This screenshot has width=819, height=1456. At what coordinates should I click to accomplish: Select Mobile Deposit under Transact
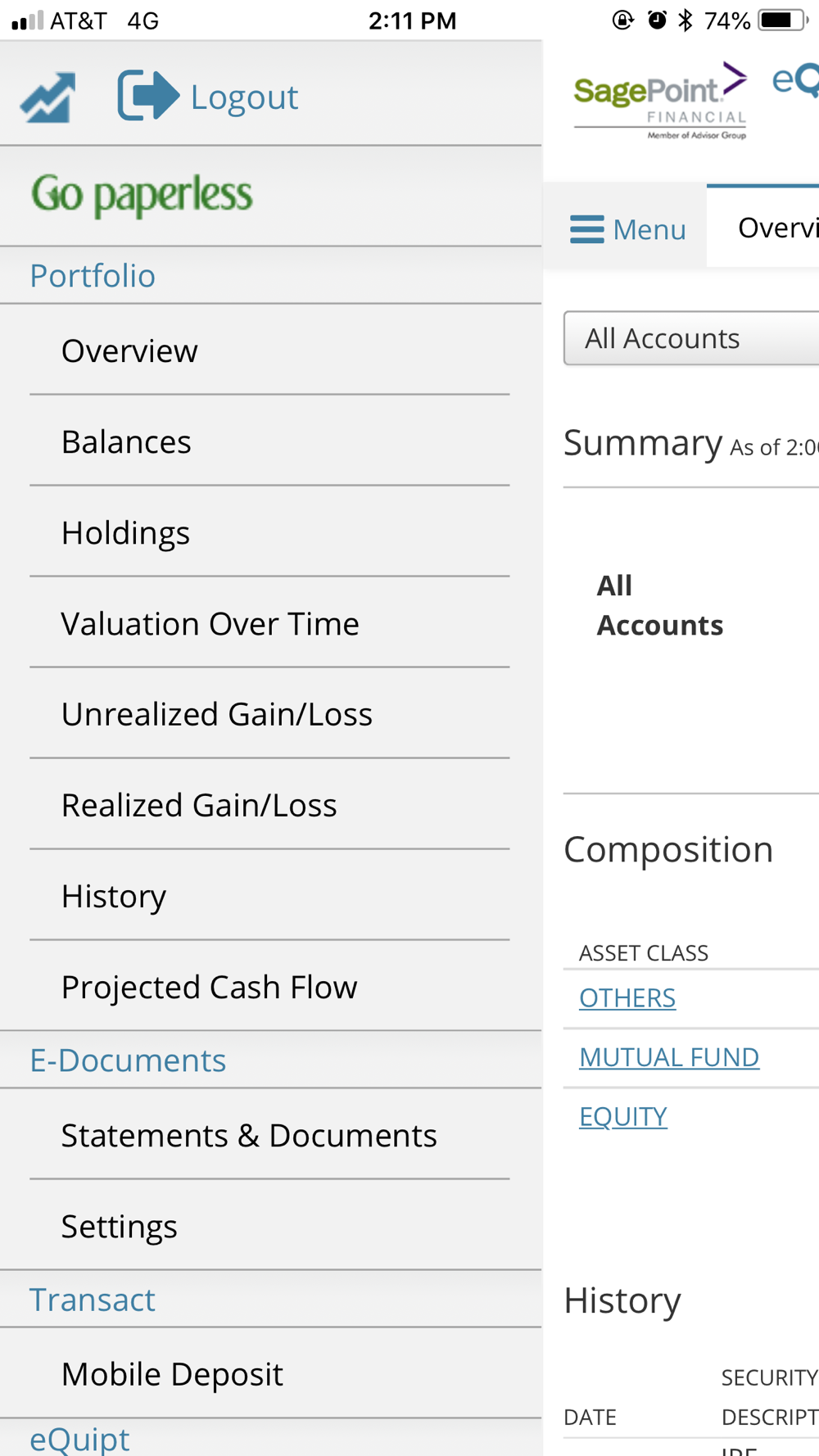pos(172,1375)
